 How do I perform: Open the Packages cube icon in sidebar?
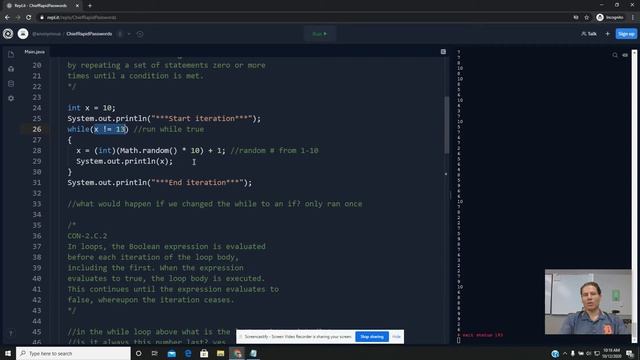(11, 69)
